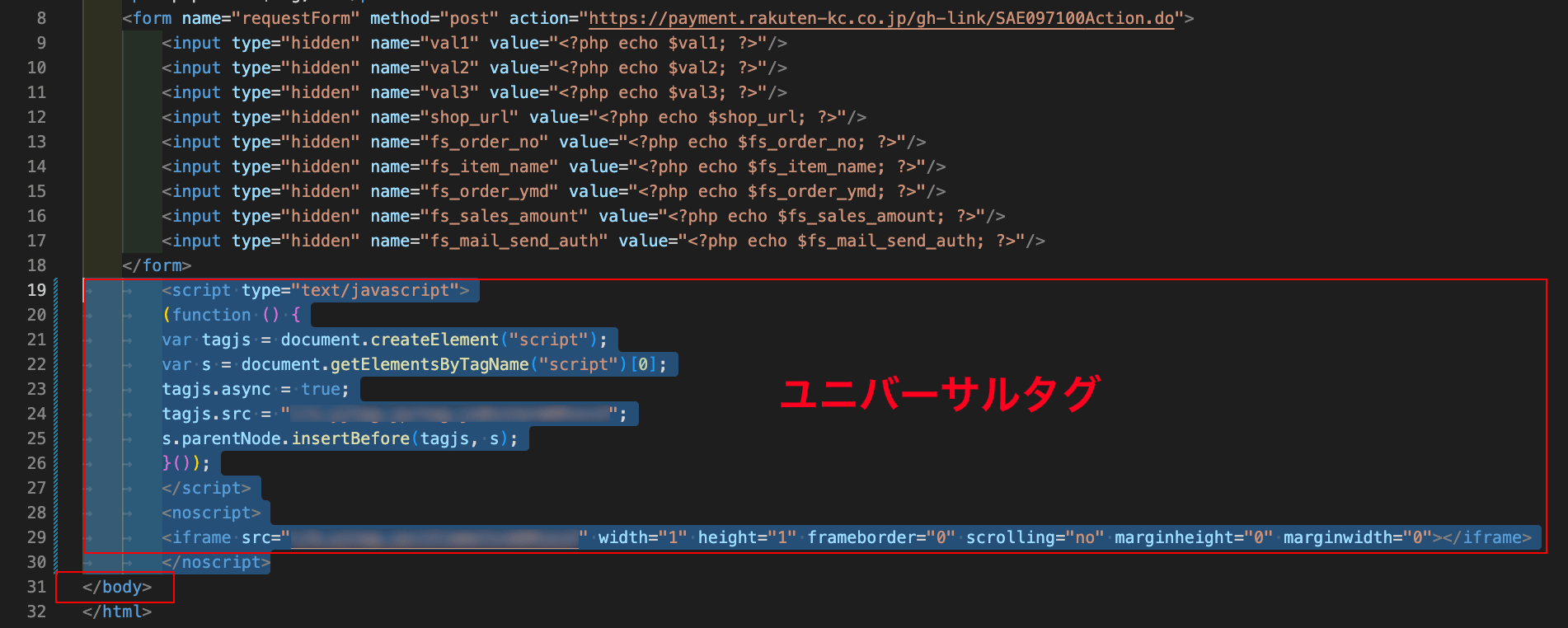The image size is (1568, 628).
Task: Click the iframe marginheight="0" attribute
Action: click(x=1194, y=537)
